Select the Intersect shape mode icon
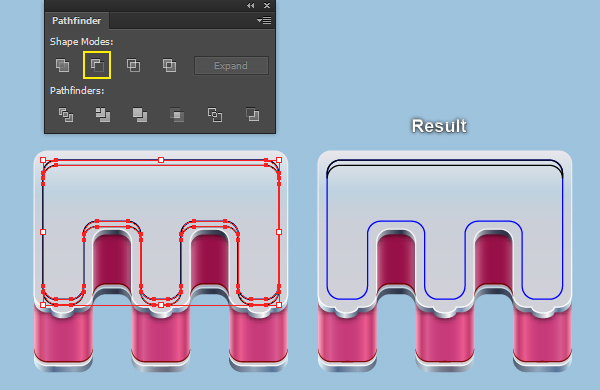This screenshot has width=600, height=390. 133,65
